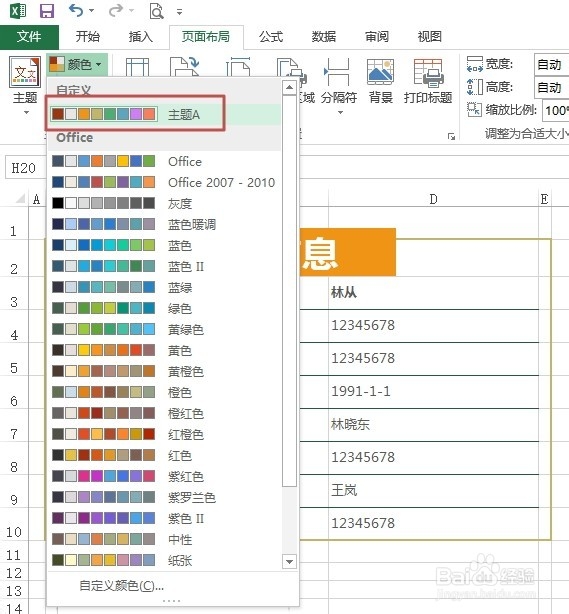Open the 公式 tab
The width and height of the screenshot is (569, 614).
pos(271,37)
